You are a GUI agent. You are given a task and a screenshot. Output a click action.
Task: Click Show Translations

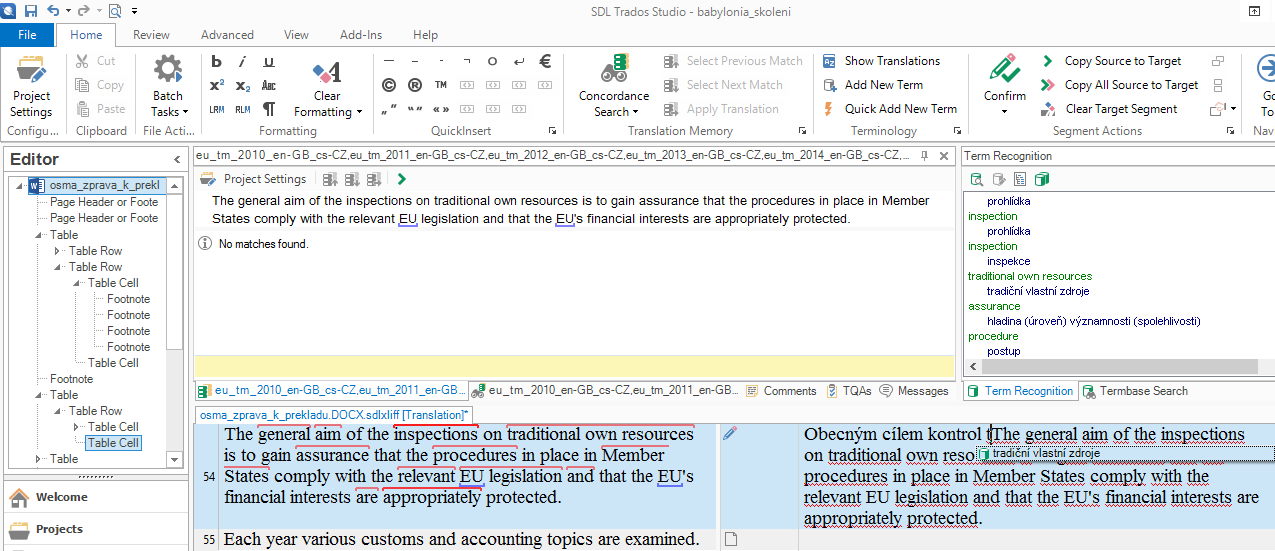(x=880, y=61)
